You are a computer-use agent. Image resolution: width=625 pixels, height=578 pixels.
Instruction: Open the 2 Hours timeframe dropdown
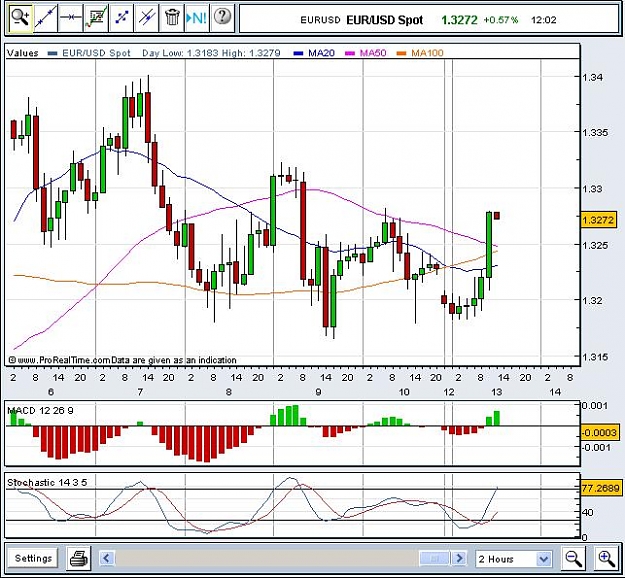pyautogui.click(x=513, y=559)
